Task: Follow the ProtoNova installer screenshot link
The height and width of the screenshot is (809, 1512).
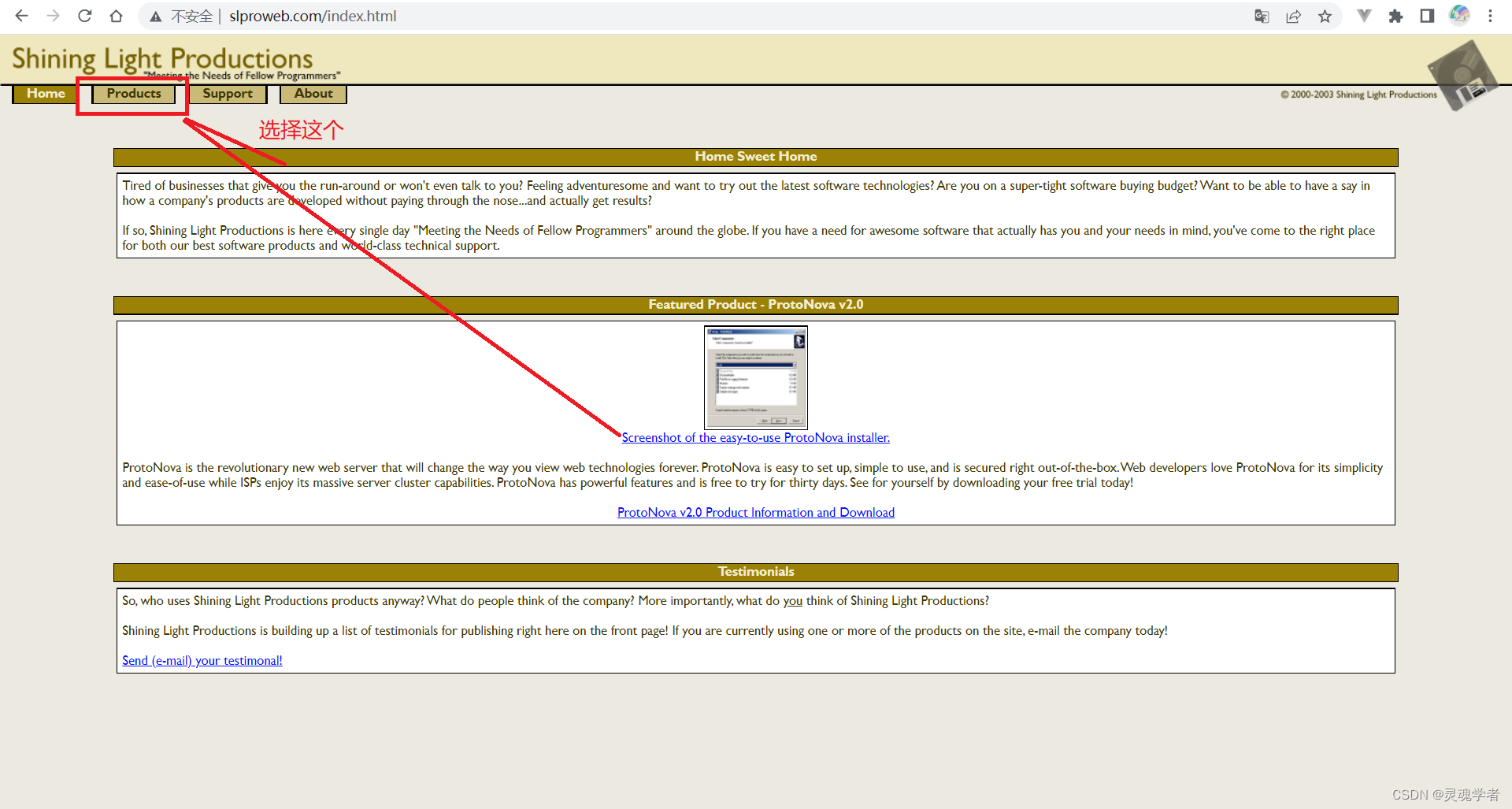Action: pyautogui.click(x=756, y=438)
